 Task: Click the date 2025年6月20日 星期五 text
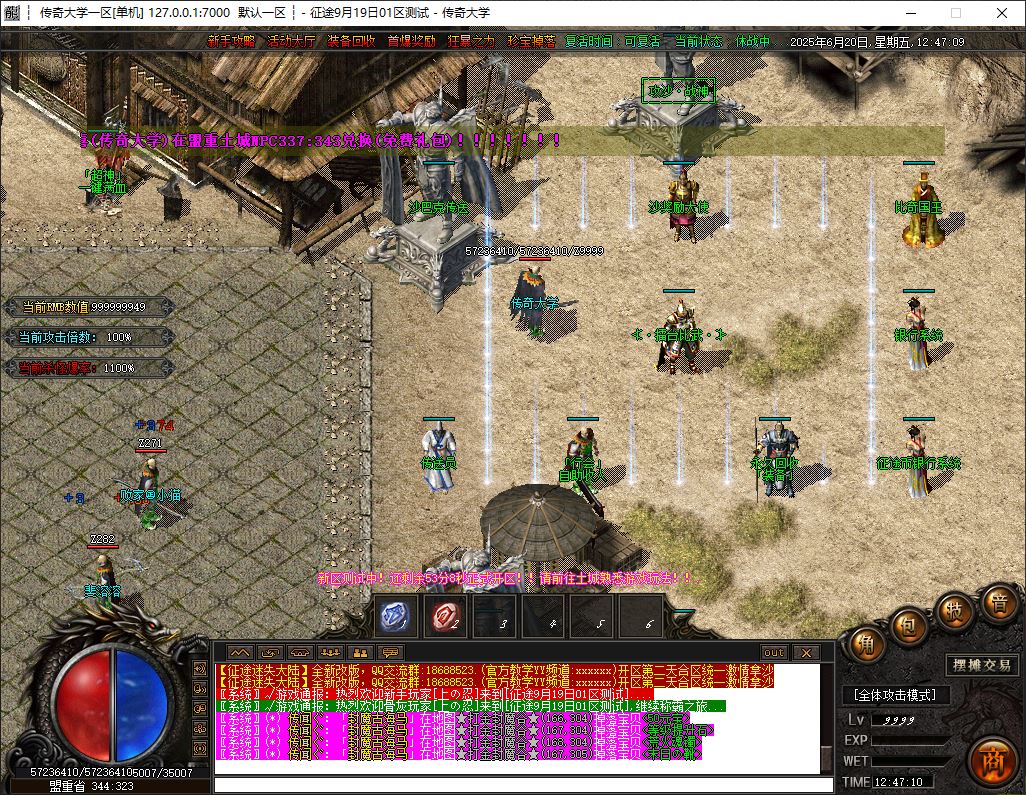point(851,42)
